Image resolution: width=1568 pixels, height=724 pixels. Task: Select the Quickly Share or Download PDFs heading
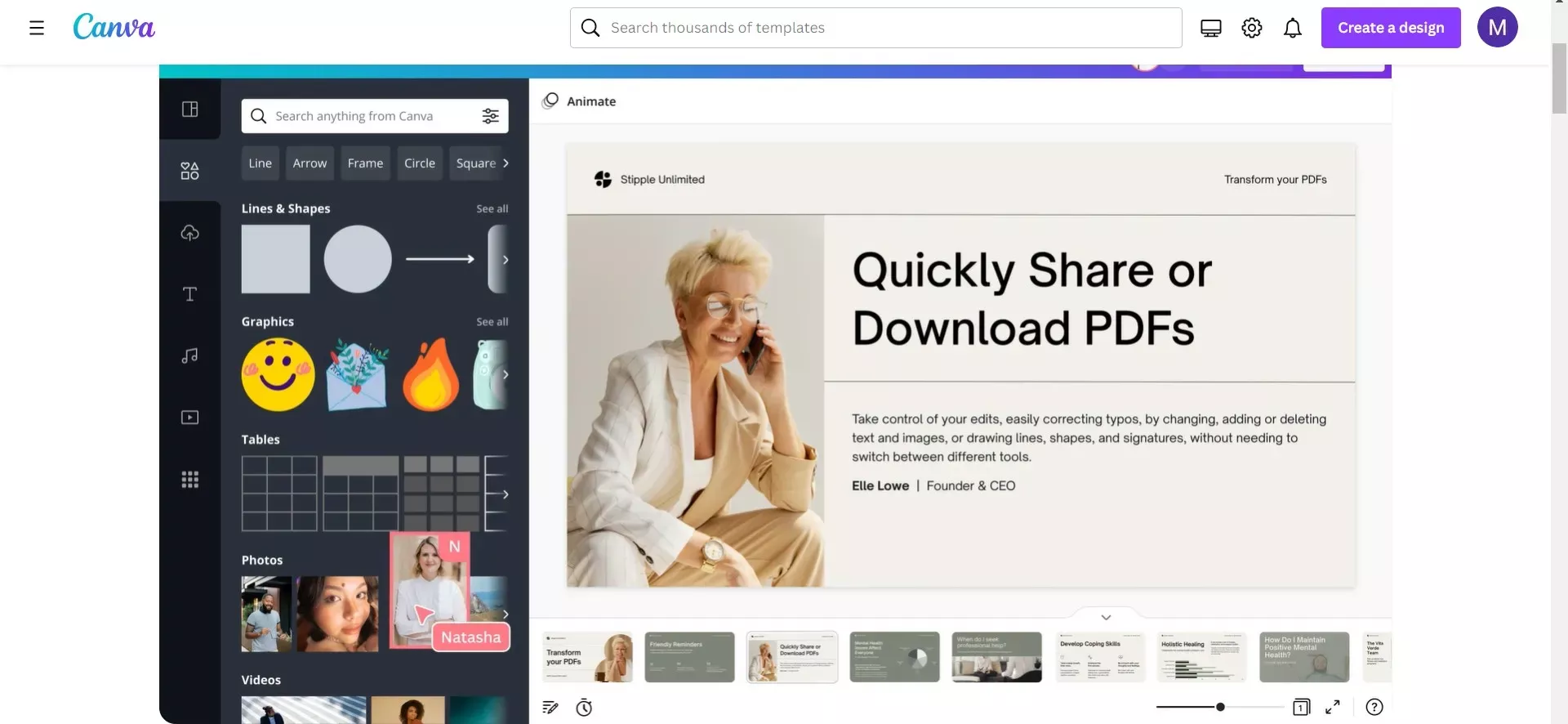pos(1031,298)
